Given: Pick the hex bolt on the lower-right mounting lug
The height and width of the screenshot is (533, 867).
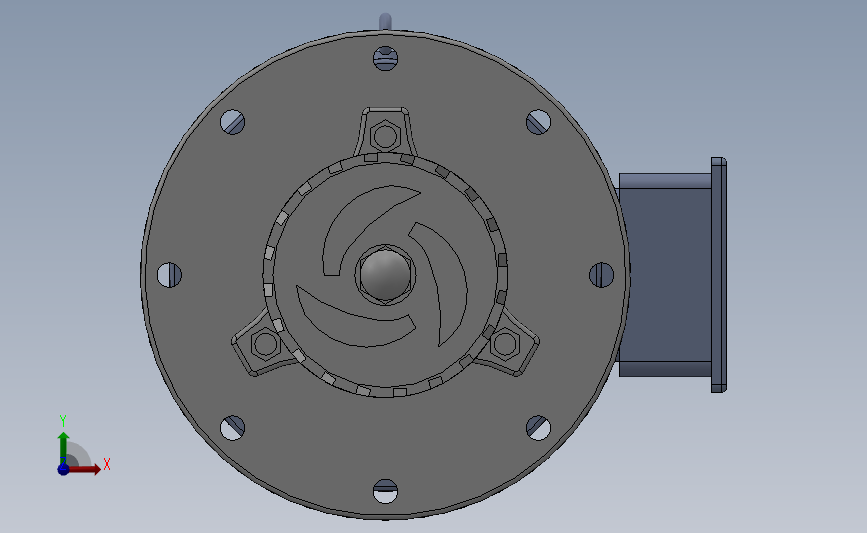Looking at the screenshot, I should [505, 344].
